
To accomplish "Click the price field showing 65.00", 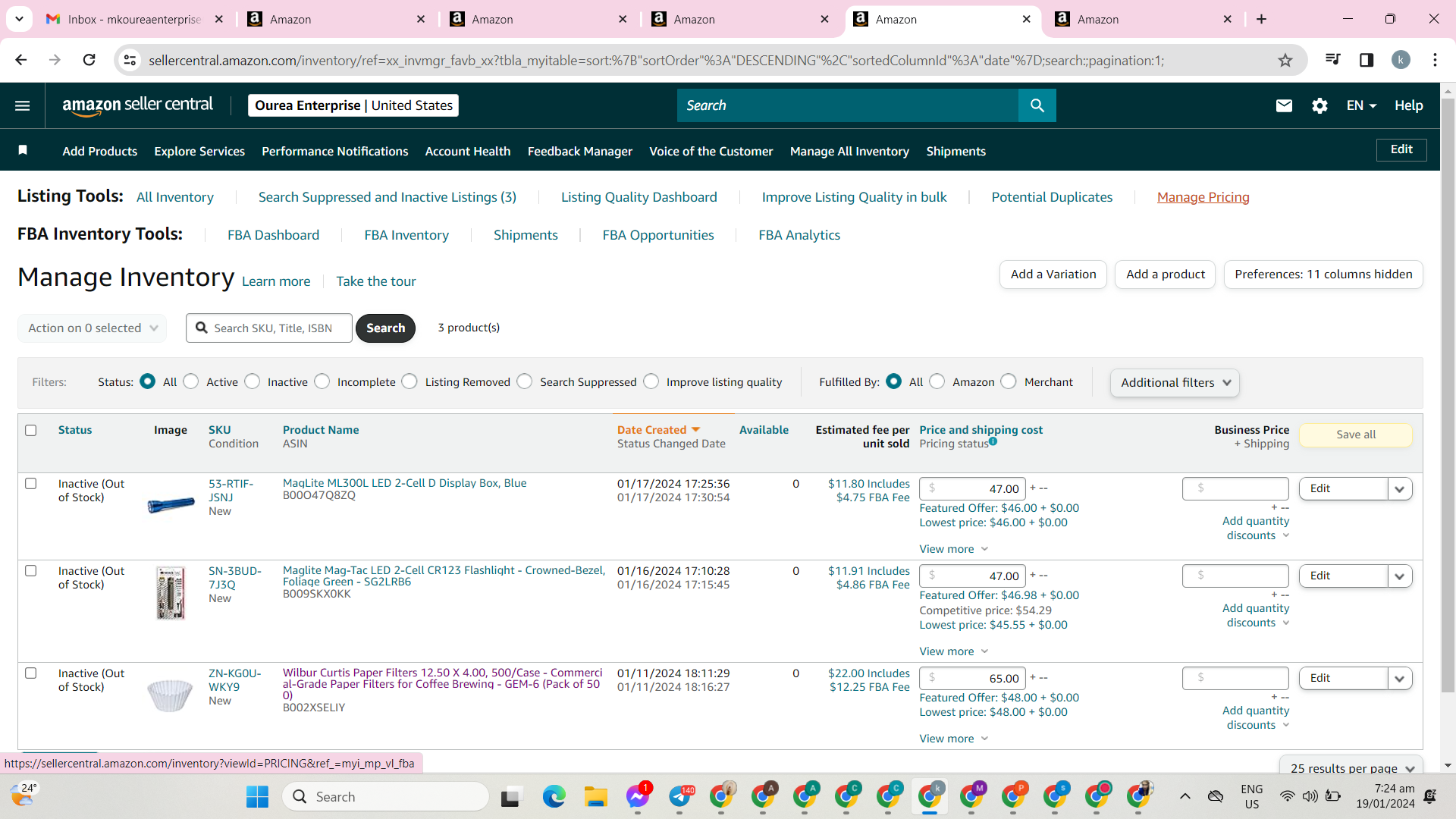I will point(972,679).
